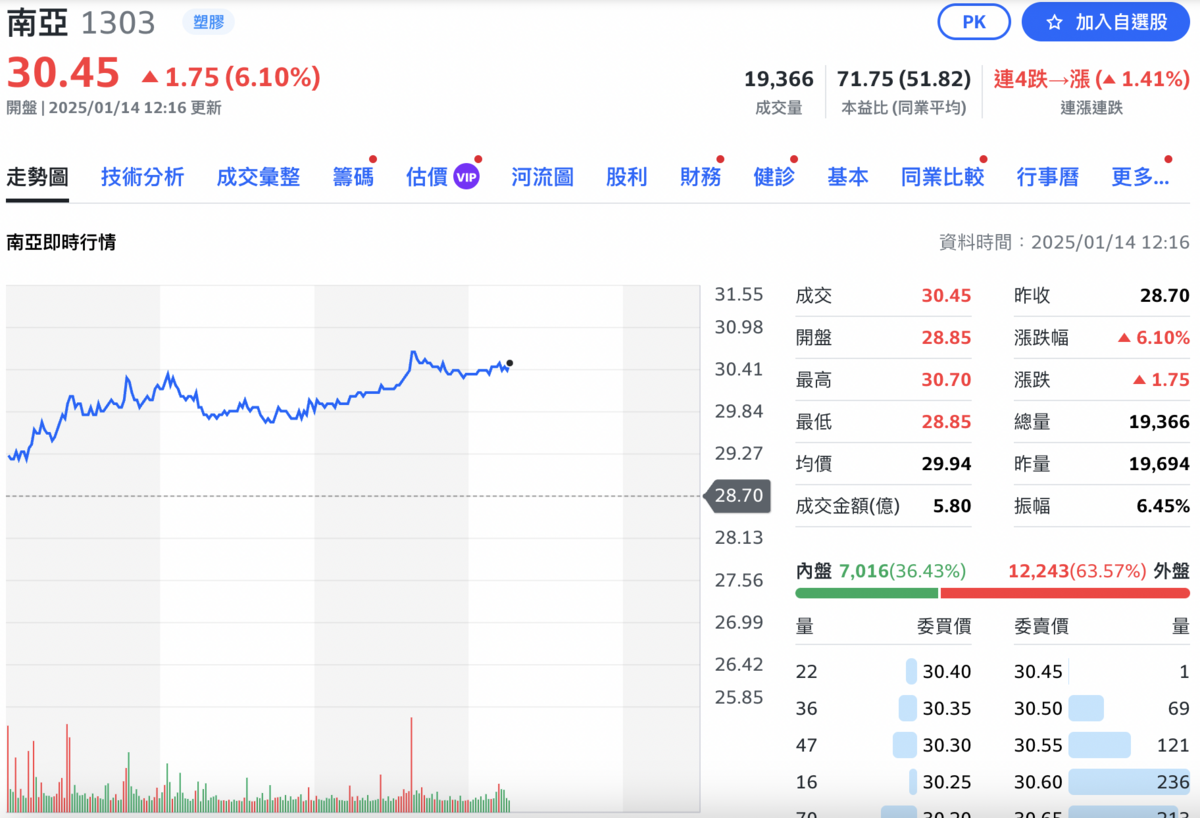
Task: Click the 連4跌→漲 streak indicator
Action: (x=1091, y=79)
